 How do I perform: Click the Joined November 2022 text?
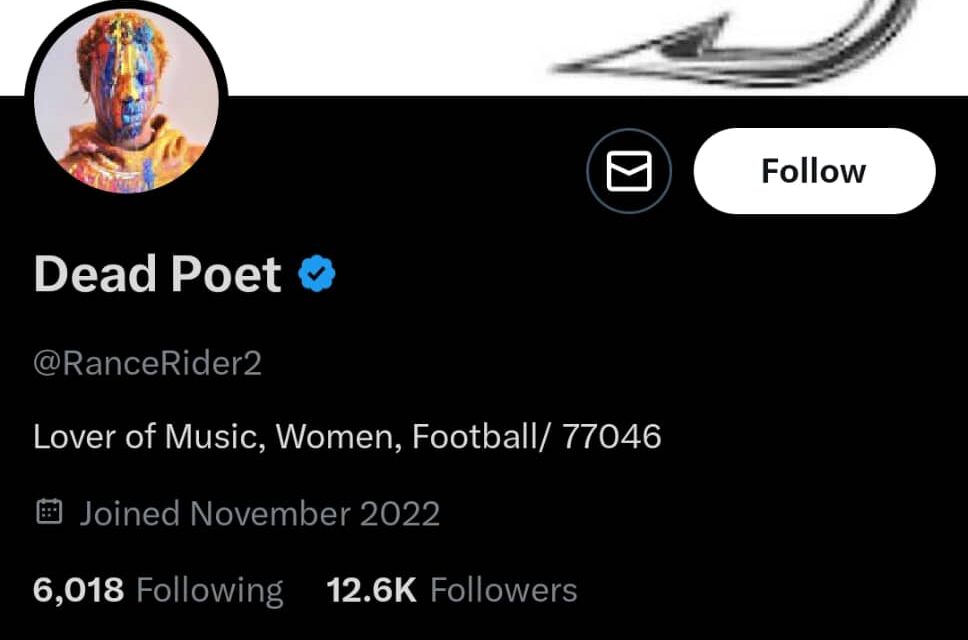tap(260, 514)
